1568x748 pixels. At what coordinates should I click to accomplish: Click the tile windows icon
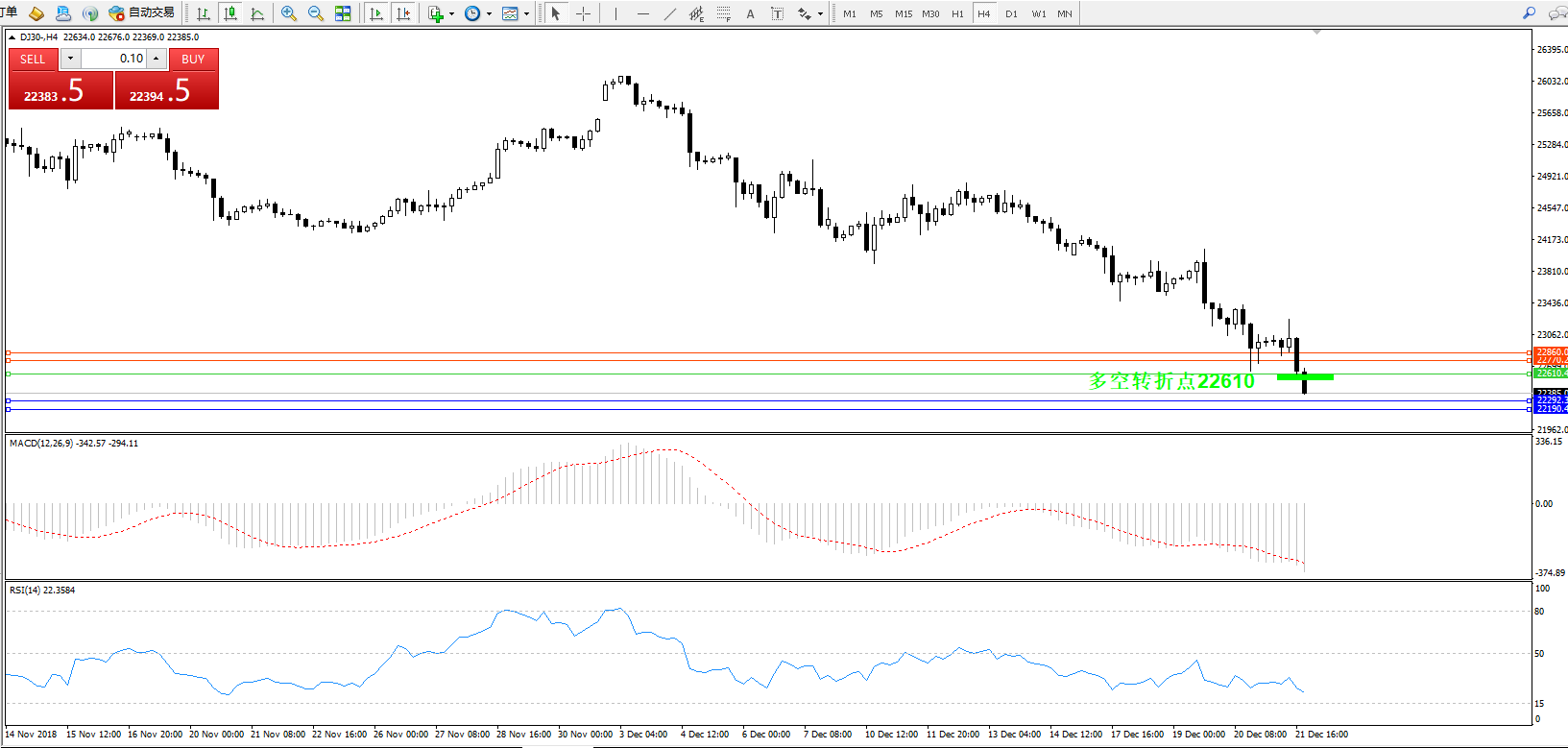343,13
